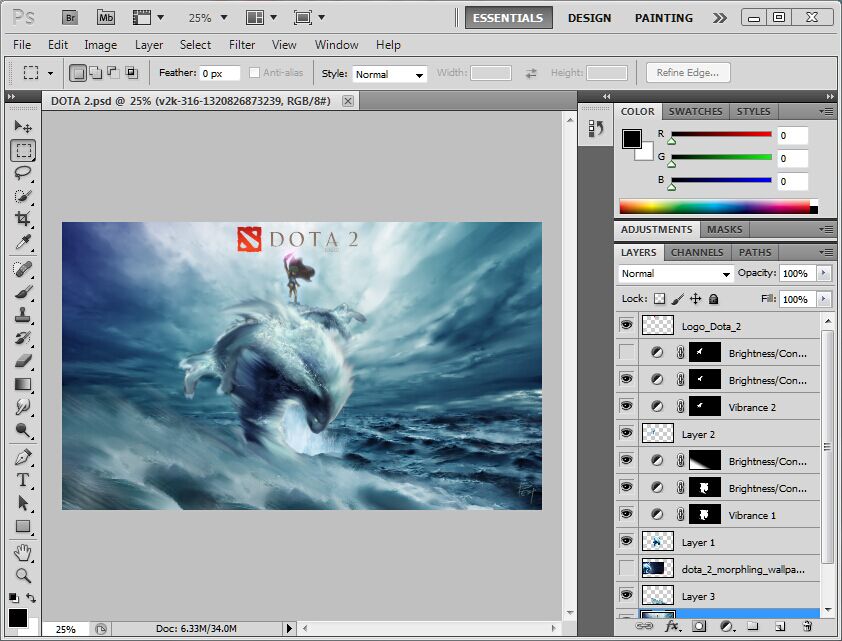
Task: Click the Refine Edge button
Action: [687, 72]
